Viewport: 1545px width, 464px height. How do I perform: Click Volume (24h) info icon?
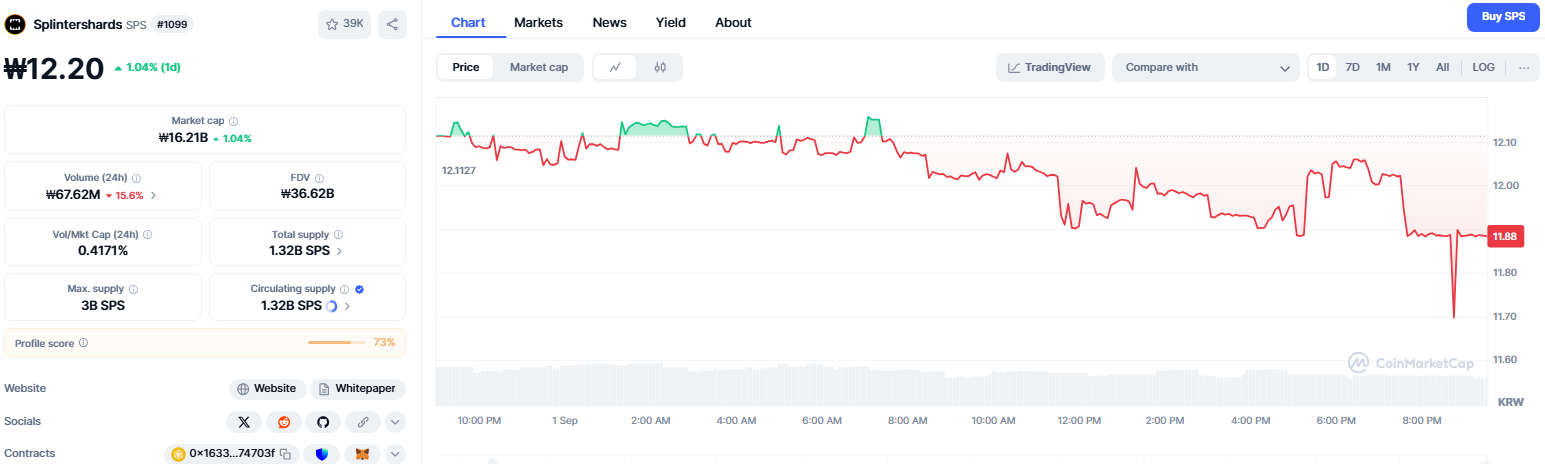[136, 178]
